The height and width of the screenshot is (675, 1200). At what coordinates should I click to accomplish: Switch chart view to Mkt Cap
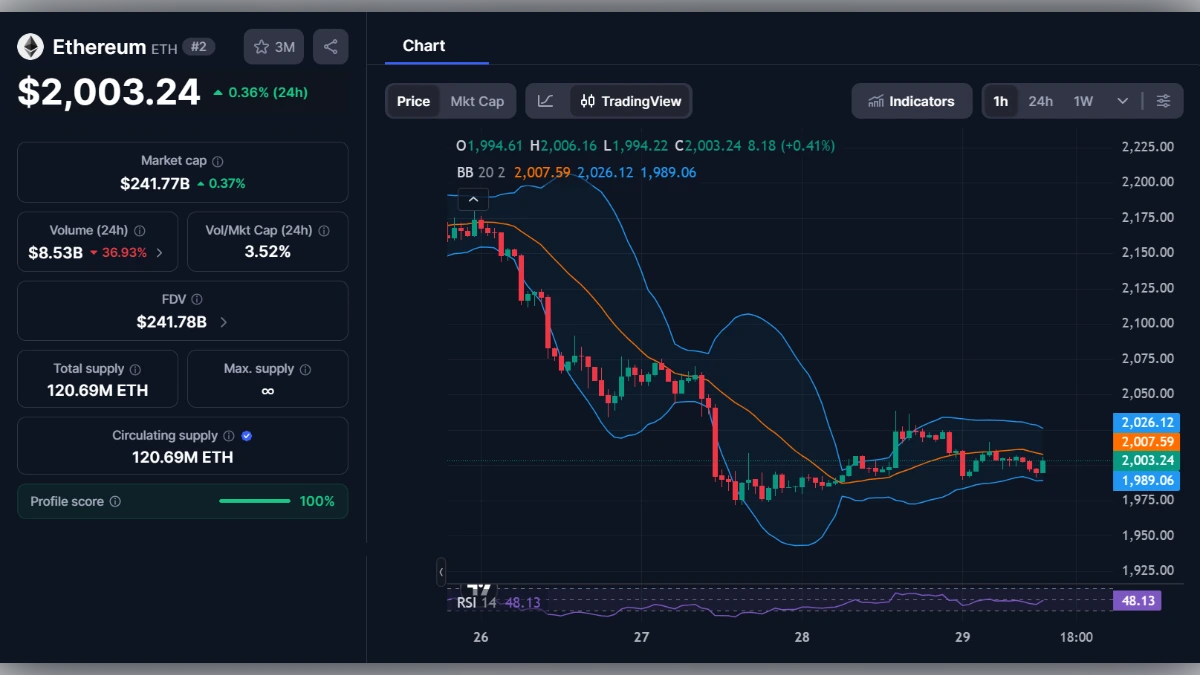coord(477,100)
